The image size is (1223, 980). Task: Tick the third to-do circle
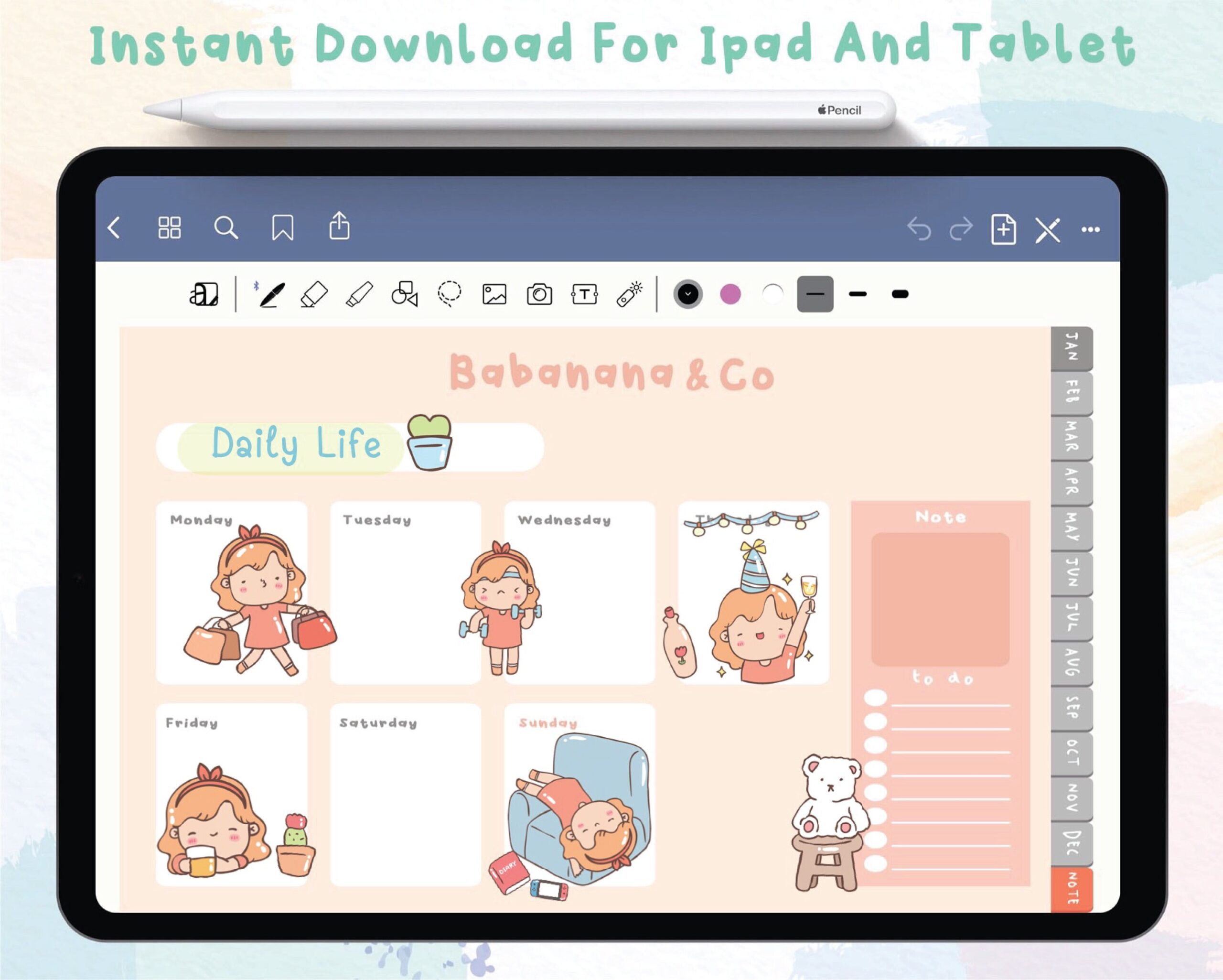click(875, 745)
